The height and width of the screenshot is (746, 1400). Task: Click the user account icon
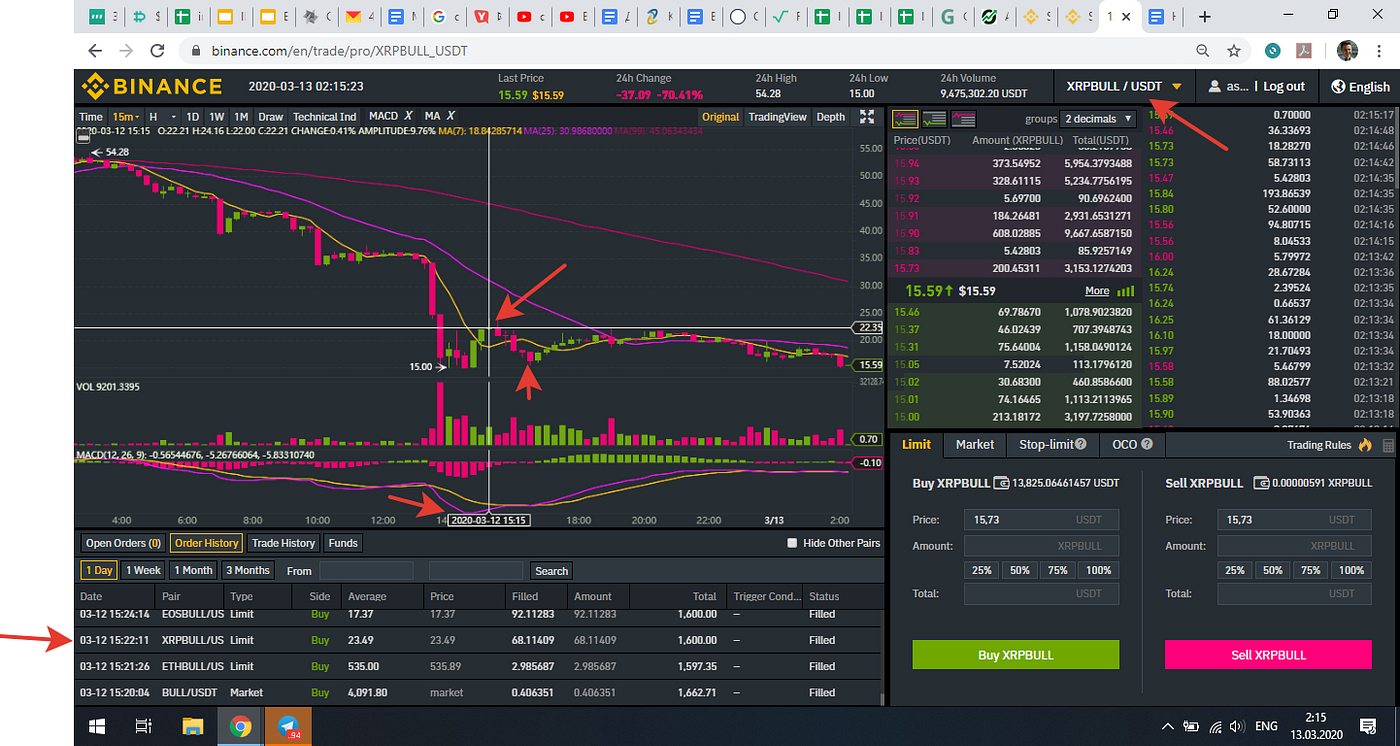click(1215, 86)
